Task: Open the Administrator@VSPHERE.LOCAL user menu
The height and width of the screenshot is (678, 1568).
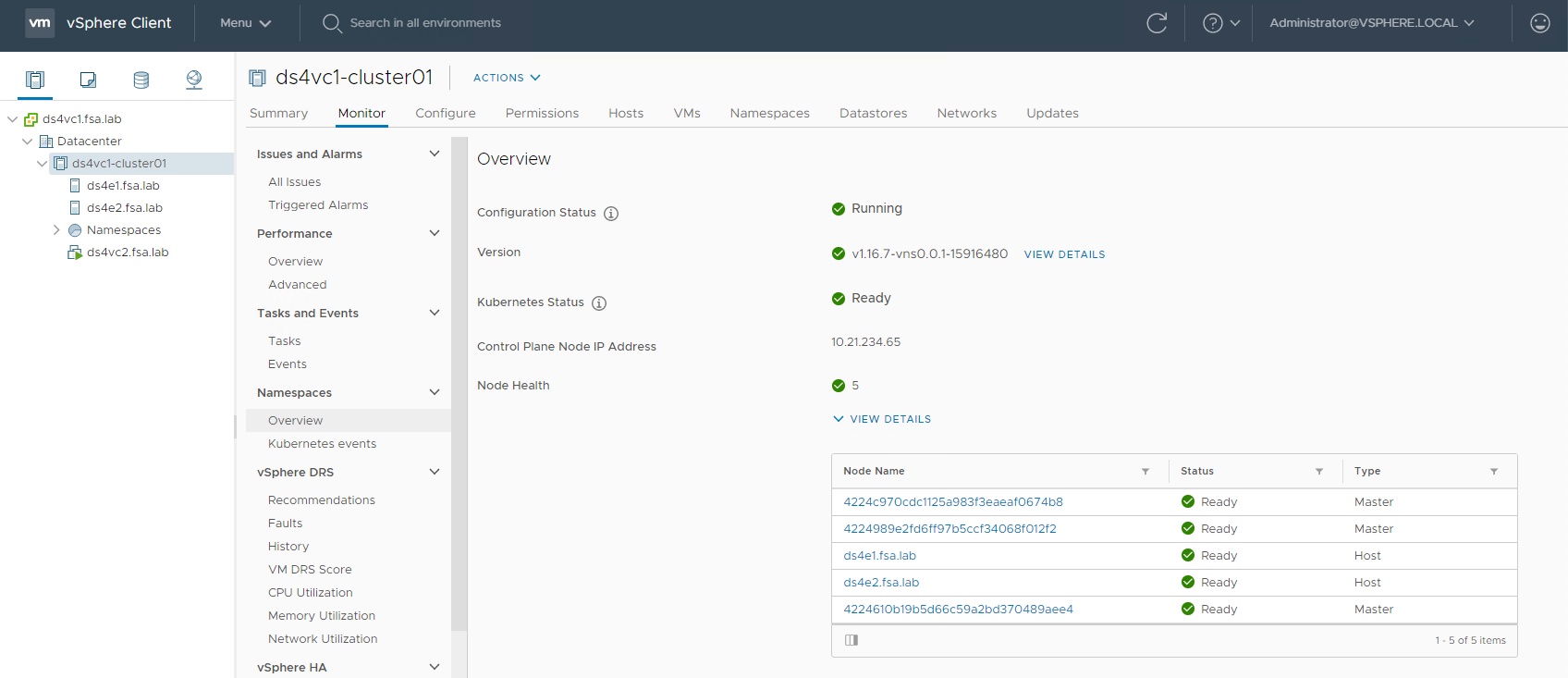Action: (1372, 23)
